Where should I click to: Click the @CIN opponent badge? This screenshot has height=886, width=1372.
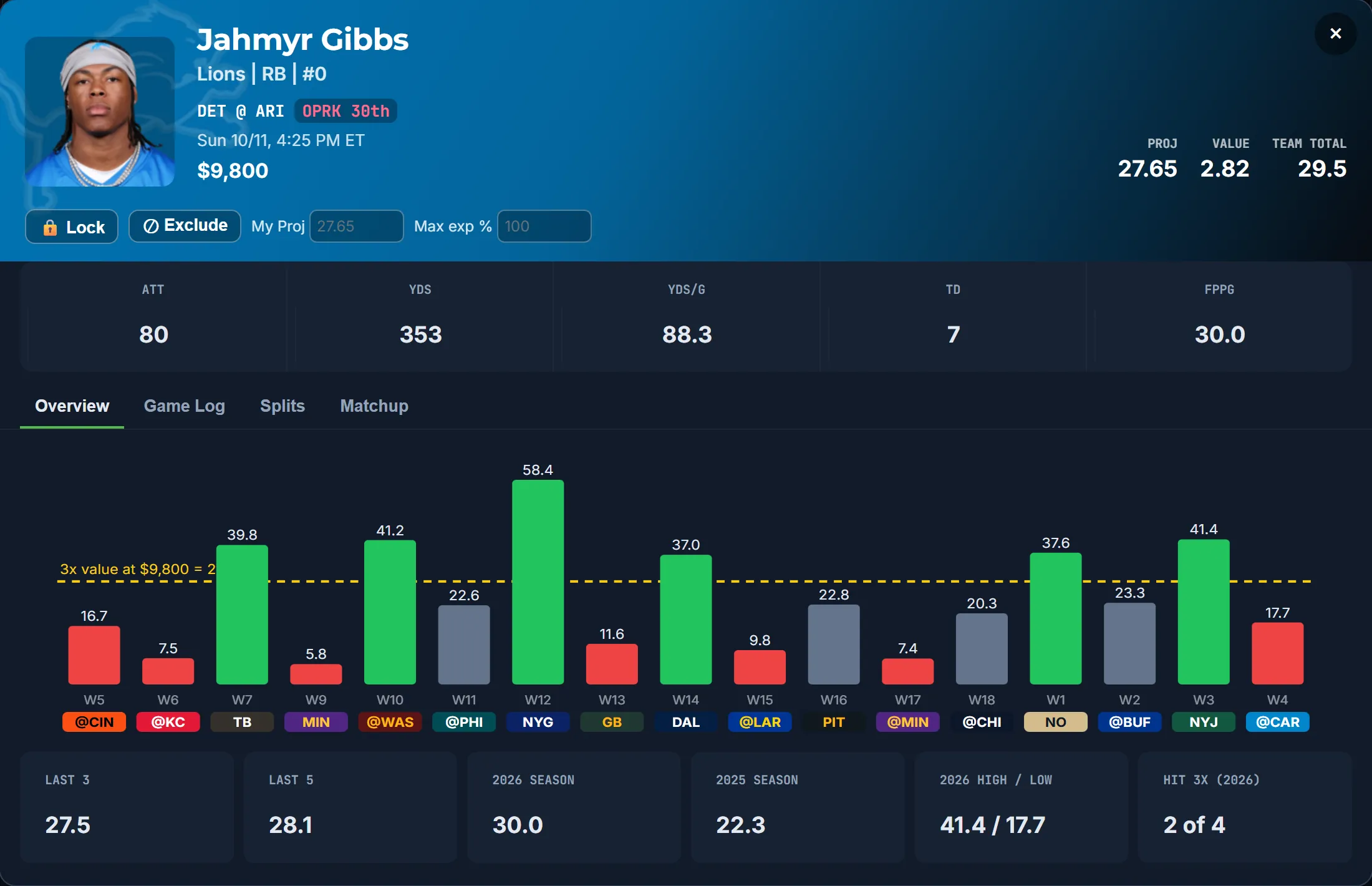click(94, 722)
